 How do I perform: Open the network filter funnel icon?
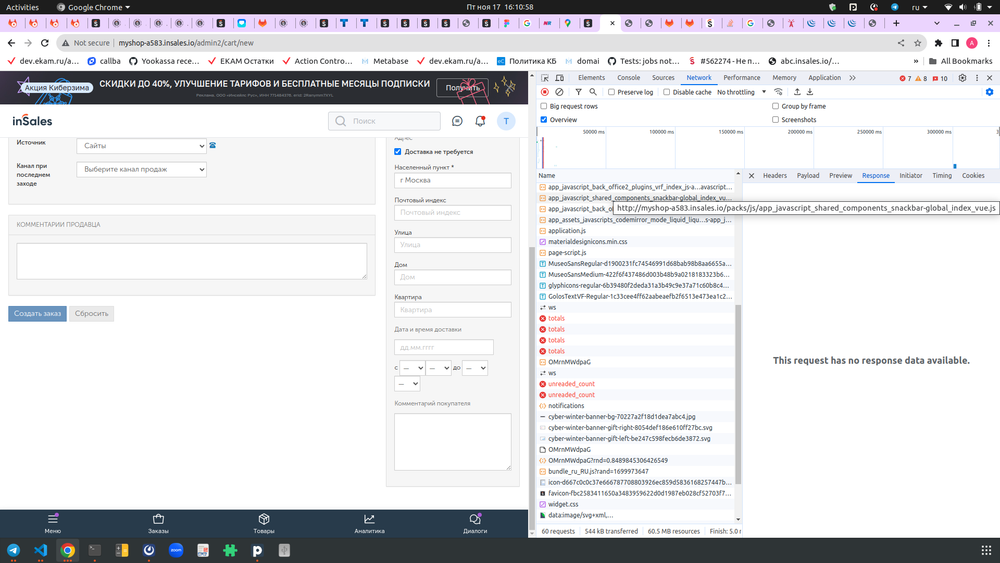[x=577, y=92]
